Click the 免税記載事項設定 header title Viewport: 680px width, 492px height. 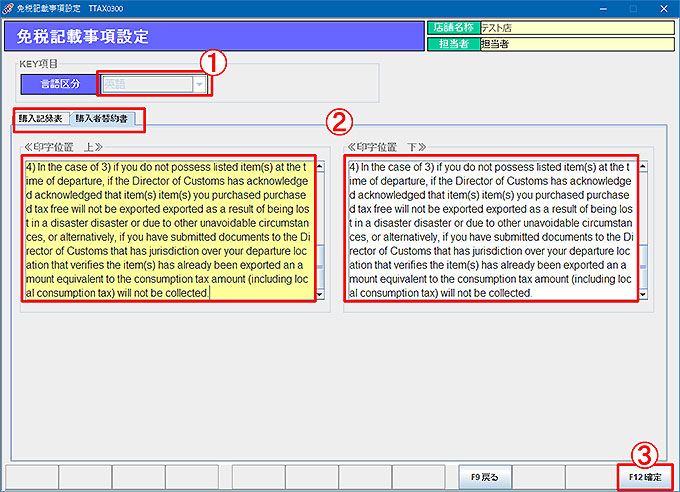point(83,36)
